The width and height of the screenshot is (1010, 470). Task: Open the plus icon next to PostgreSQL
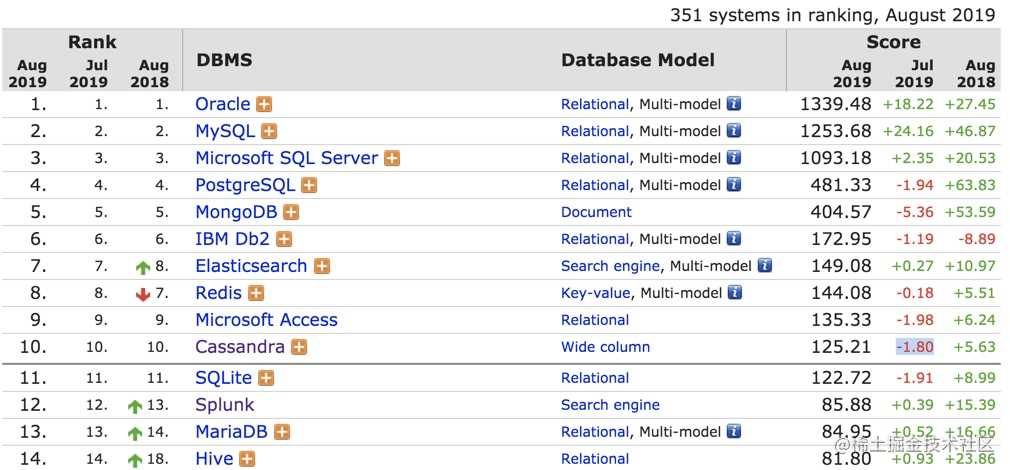click(x=309, y=185)
